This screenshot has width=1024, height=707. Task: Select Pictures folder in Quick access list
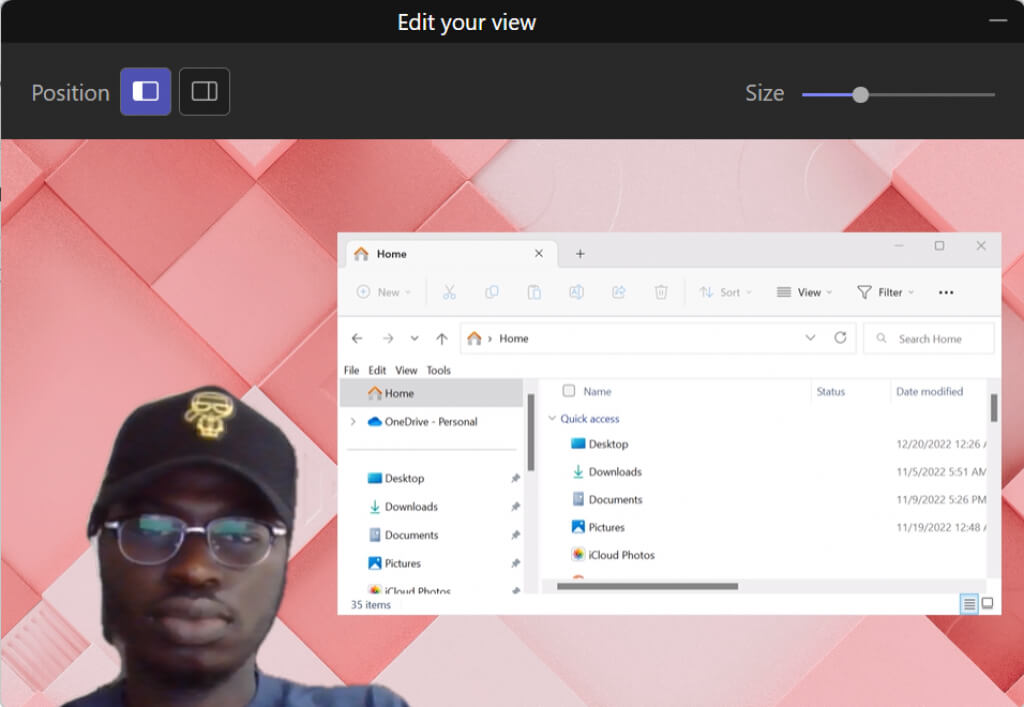[x=598, y=527]
